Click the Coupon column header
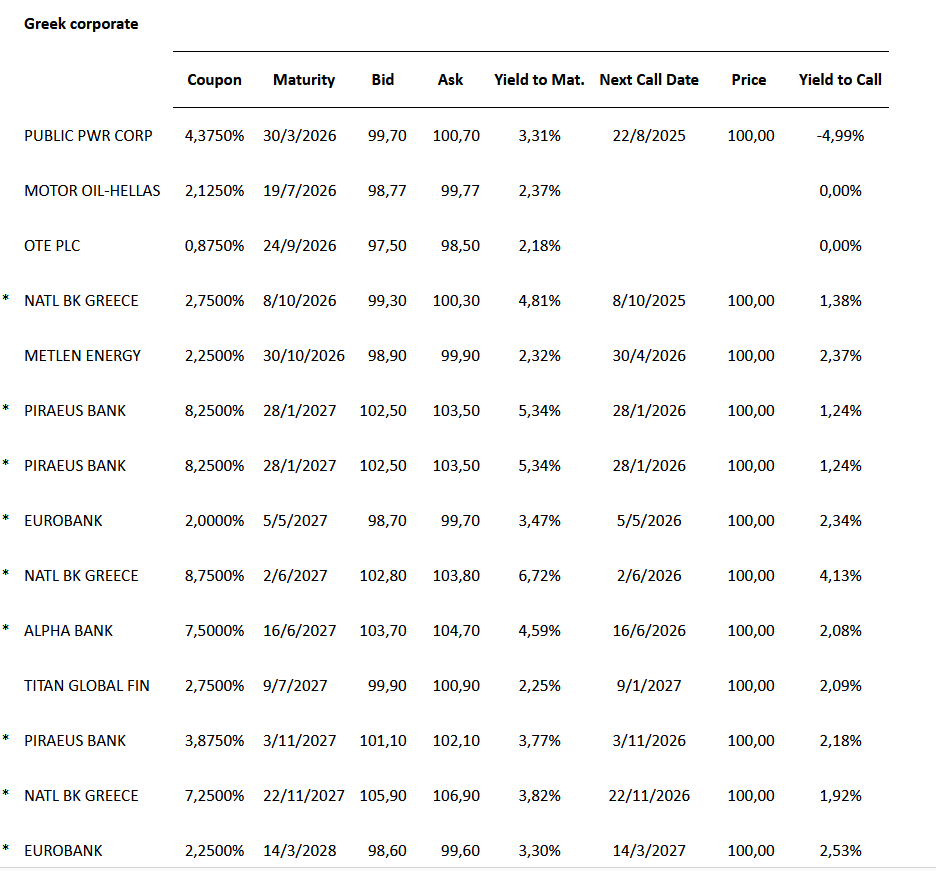Viewport: 936px width, 871px height. click(214, 80)
